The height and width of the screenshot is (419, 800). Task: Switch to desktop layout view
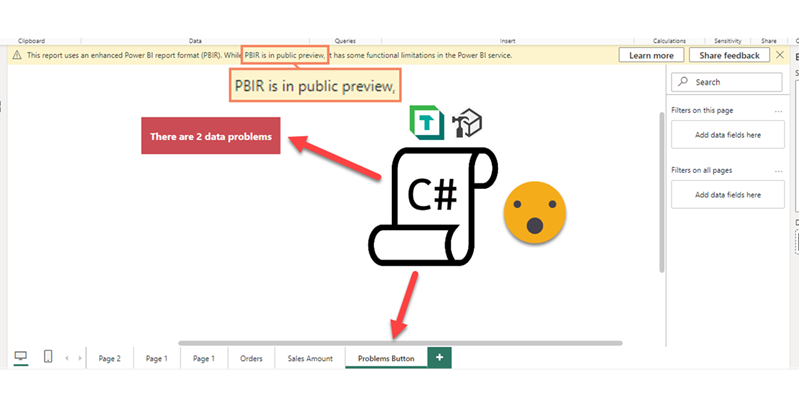pyautogui.click(x=20, y=357)
